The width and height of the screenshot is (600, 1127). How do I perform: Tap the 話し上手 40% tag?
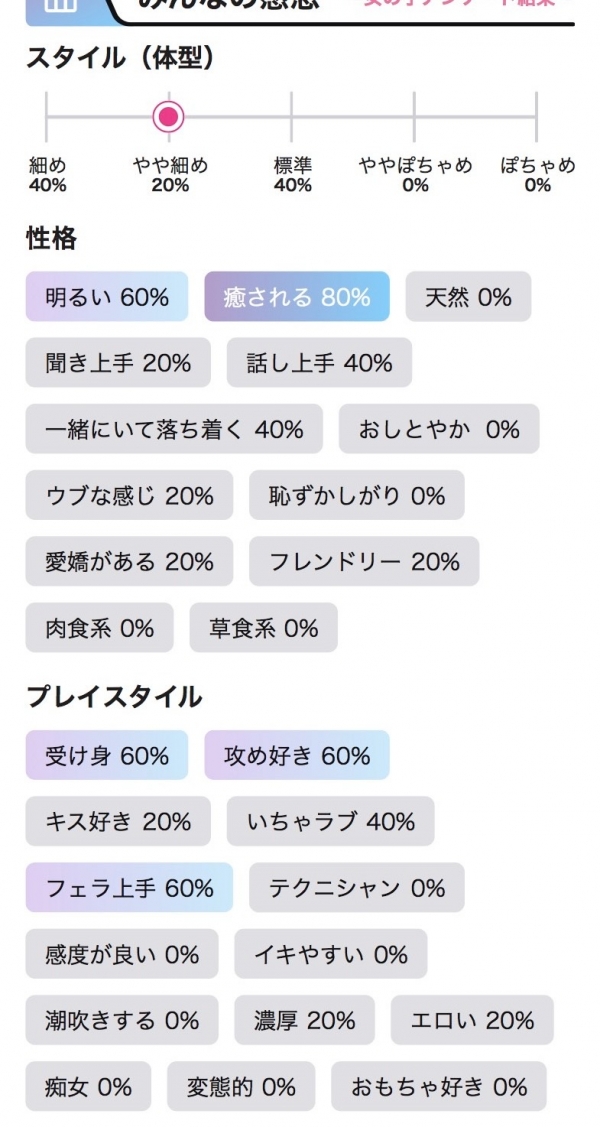pyautogui.click(x=319, y=363)
